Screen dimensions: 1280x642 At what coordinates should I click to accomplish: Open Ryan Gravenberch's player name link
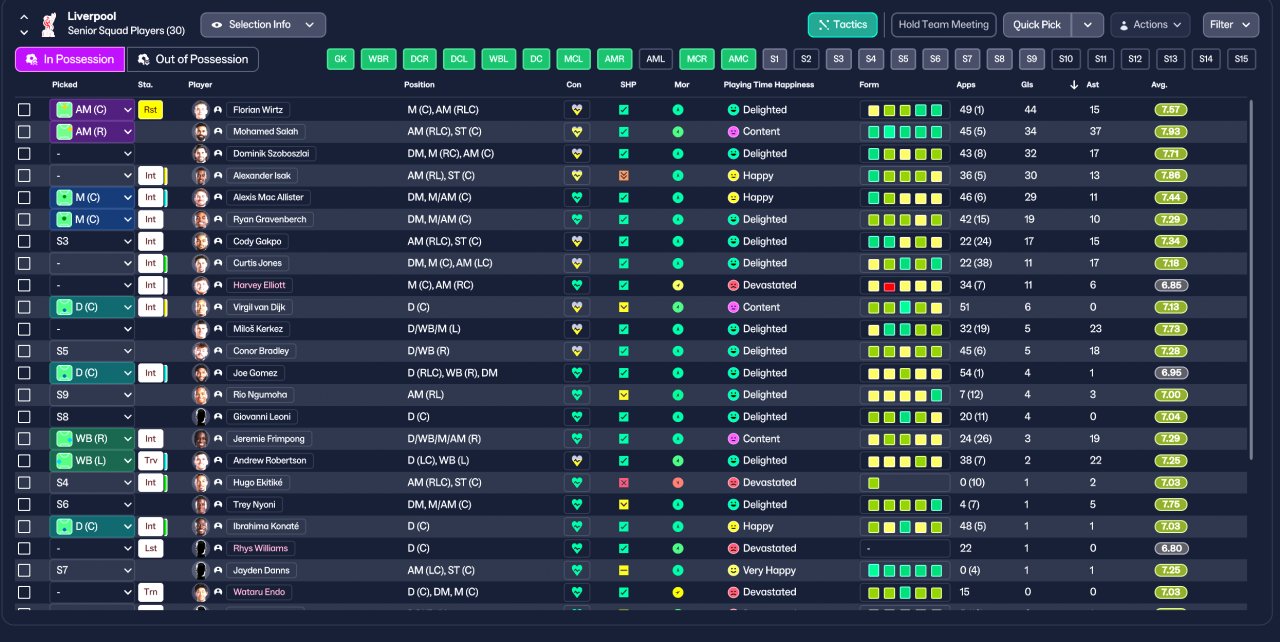point(269,219)
